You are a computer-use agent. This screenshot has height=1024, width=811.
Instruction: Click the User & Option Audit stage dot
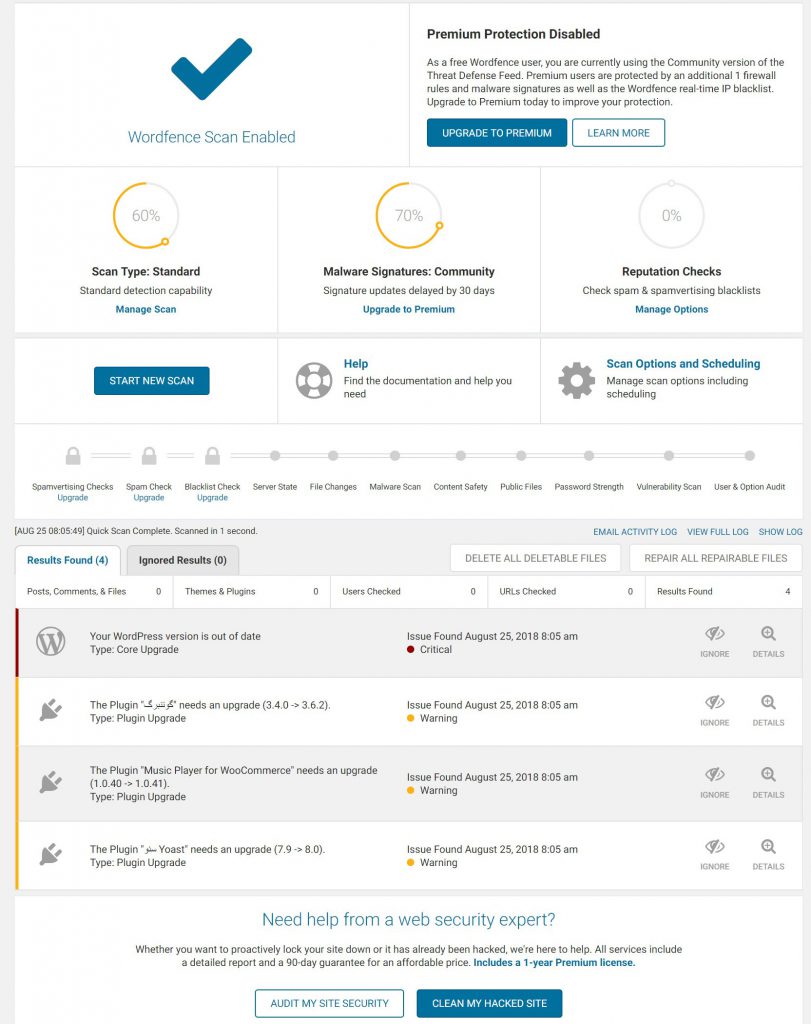tap(750, 456)
